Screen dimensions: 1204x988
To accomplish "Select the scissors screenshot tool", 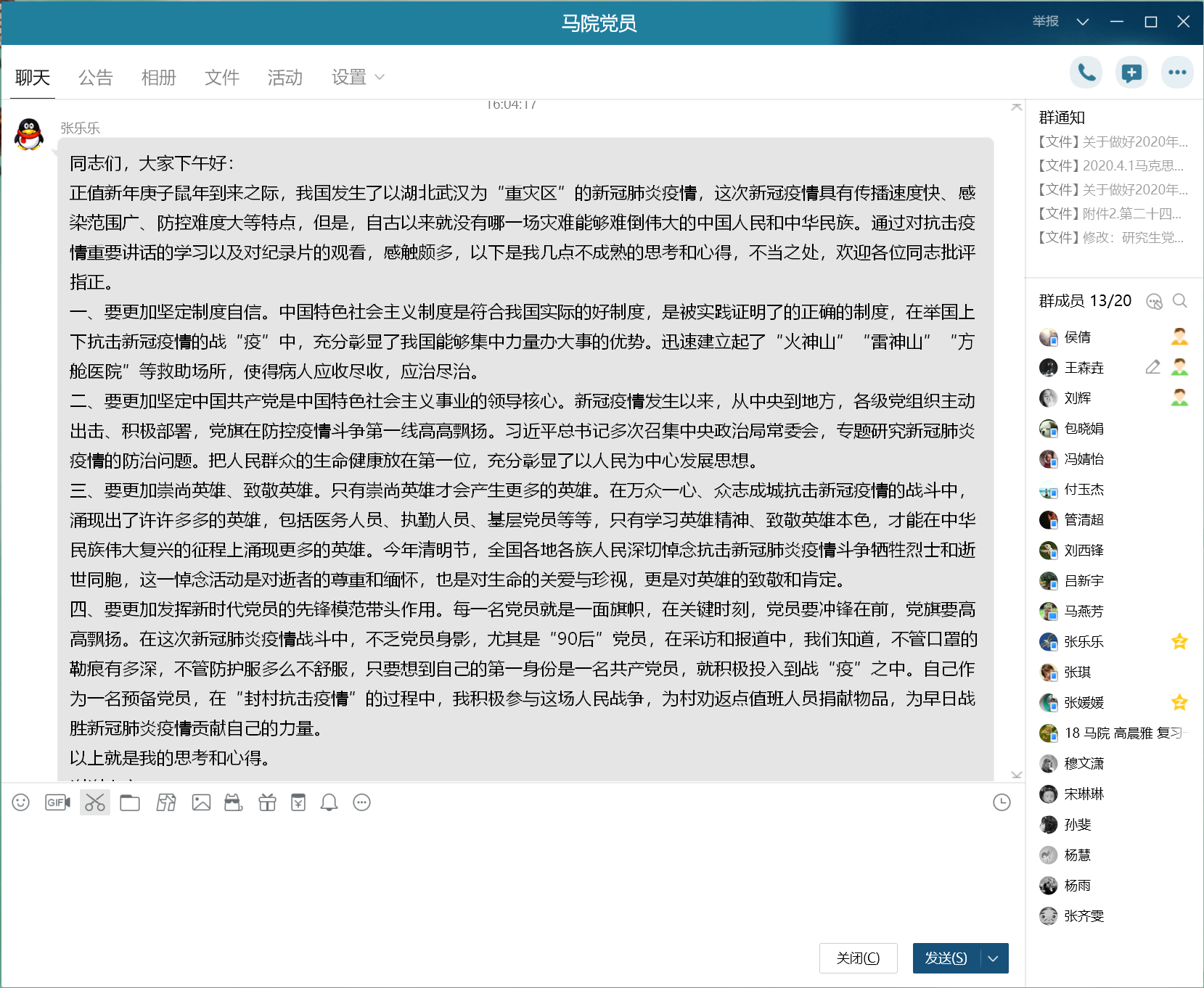I will point(95,802).
